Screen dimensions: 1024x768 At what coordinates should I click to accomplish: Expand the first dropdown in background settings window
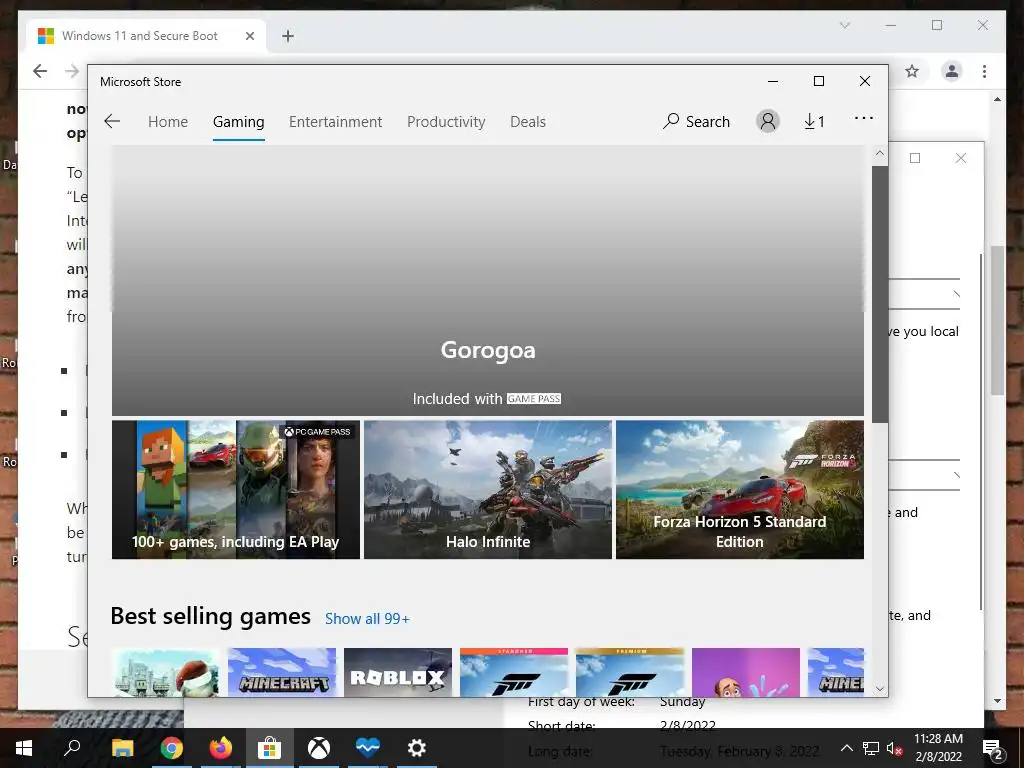click(925, 294)
